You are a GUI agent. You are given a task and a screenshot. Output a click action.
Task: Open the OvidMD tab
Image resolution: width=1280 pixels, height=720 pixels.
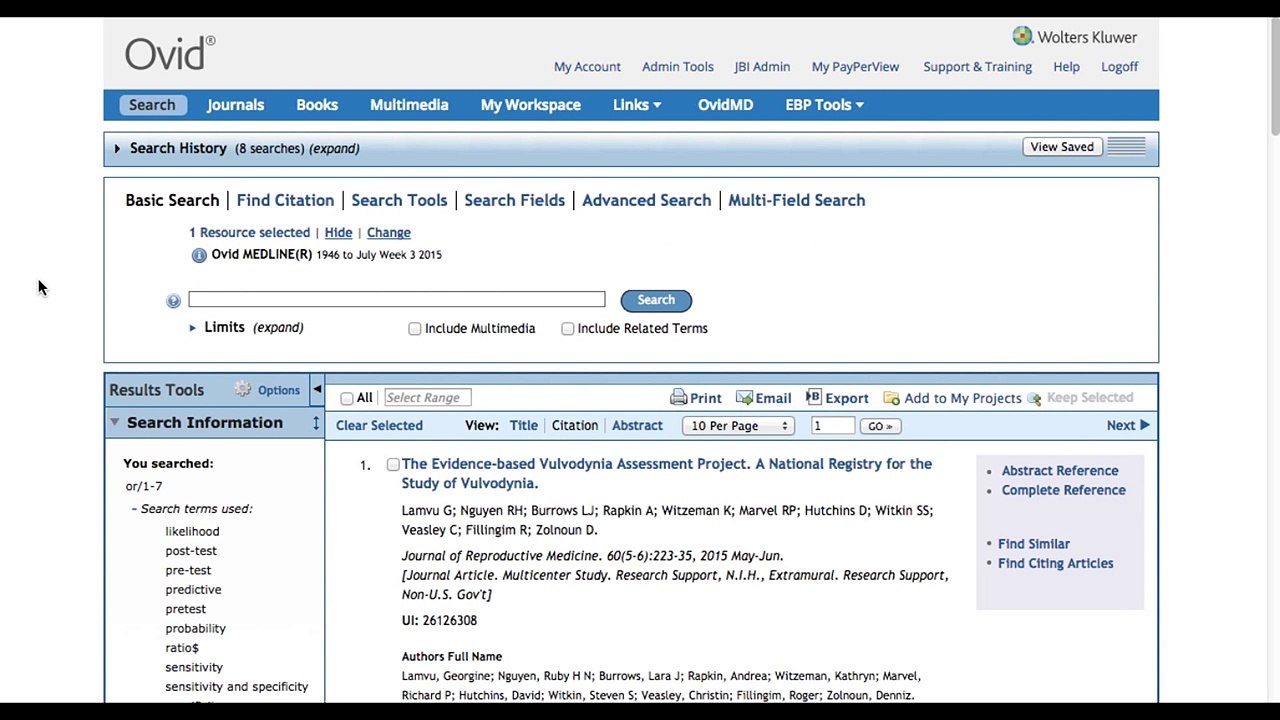725,105
